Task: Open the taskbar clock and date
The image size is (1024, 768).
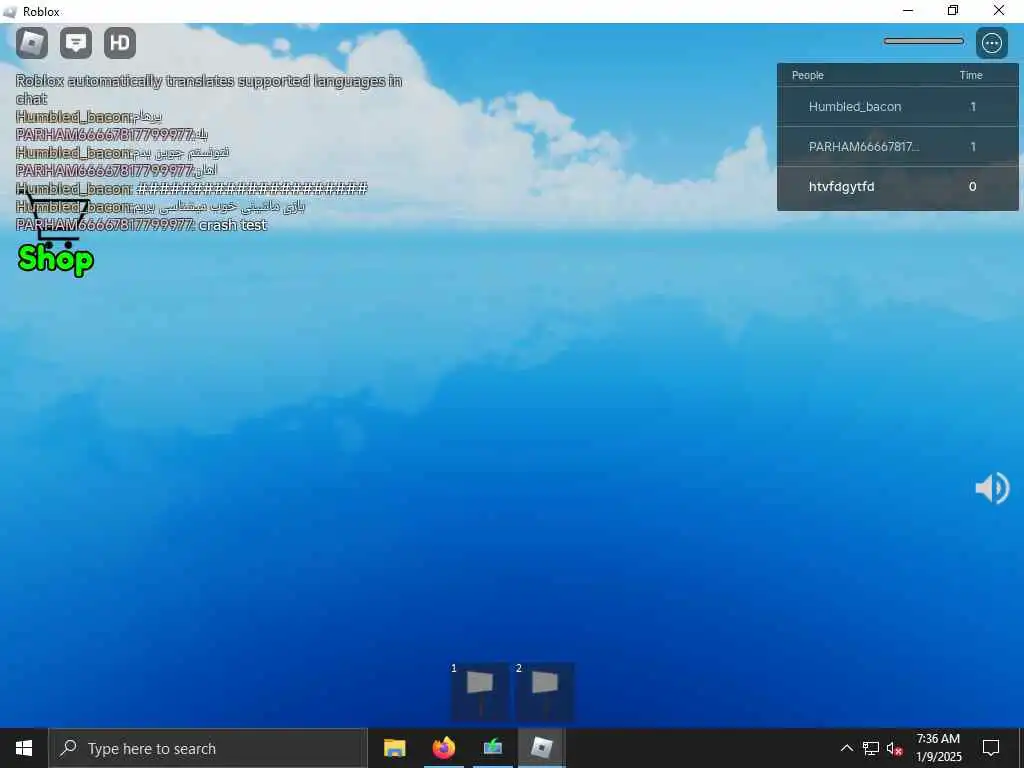Action: coord(938,748)
